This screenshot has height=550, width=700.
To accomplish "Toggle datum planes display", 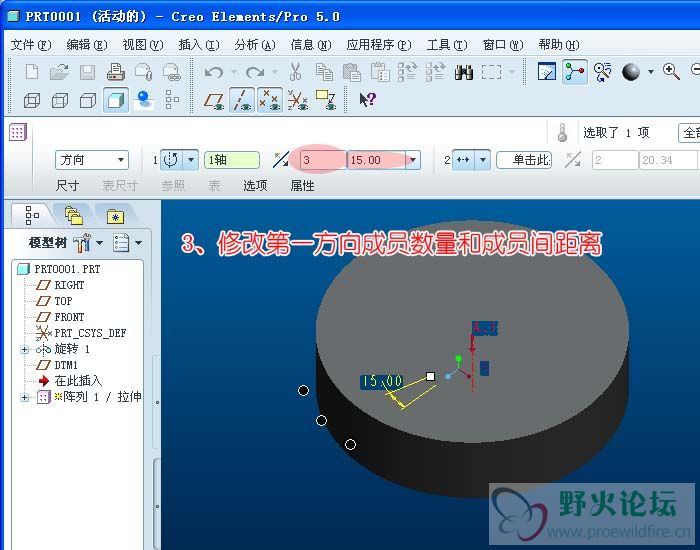I will coord(214,100).
